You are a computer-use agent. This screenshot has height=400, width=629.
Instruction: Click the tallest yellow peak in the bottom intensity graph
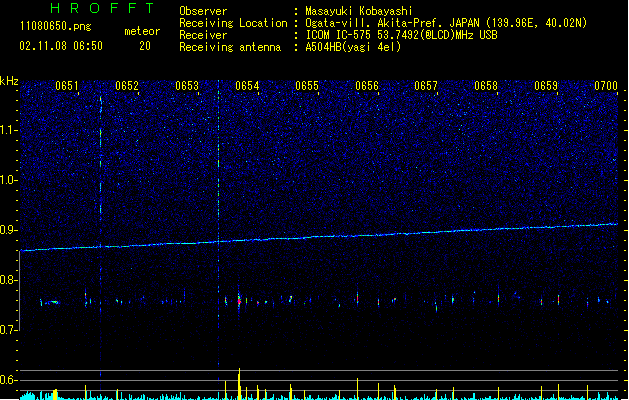point(239,384)
